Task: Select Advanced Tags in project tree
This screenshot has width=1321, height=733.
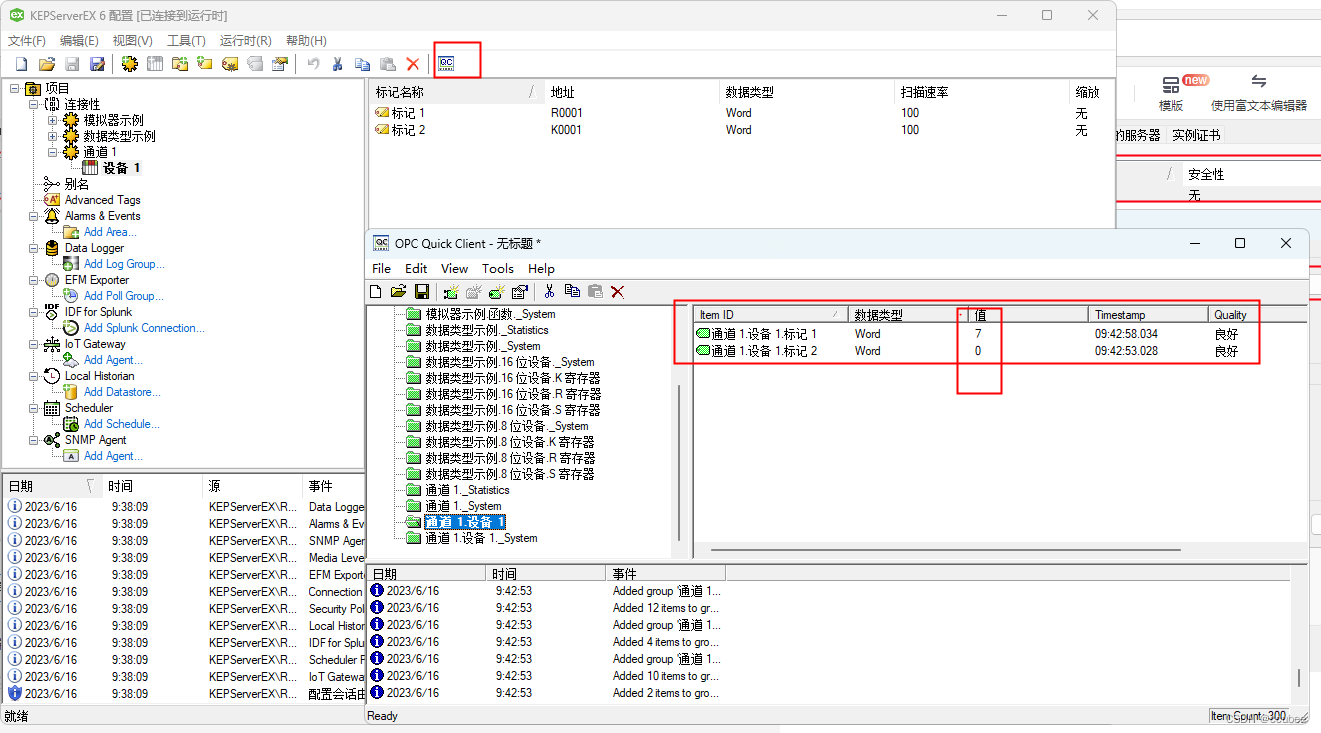Action: coord(103,200)
